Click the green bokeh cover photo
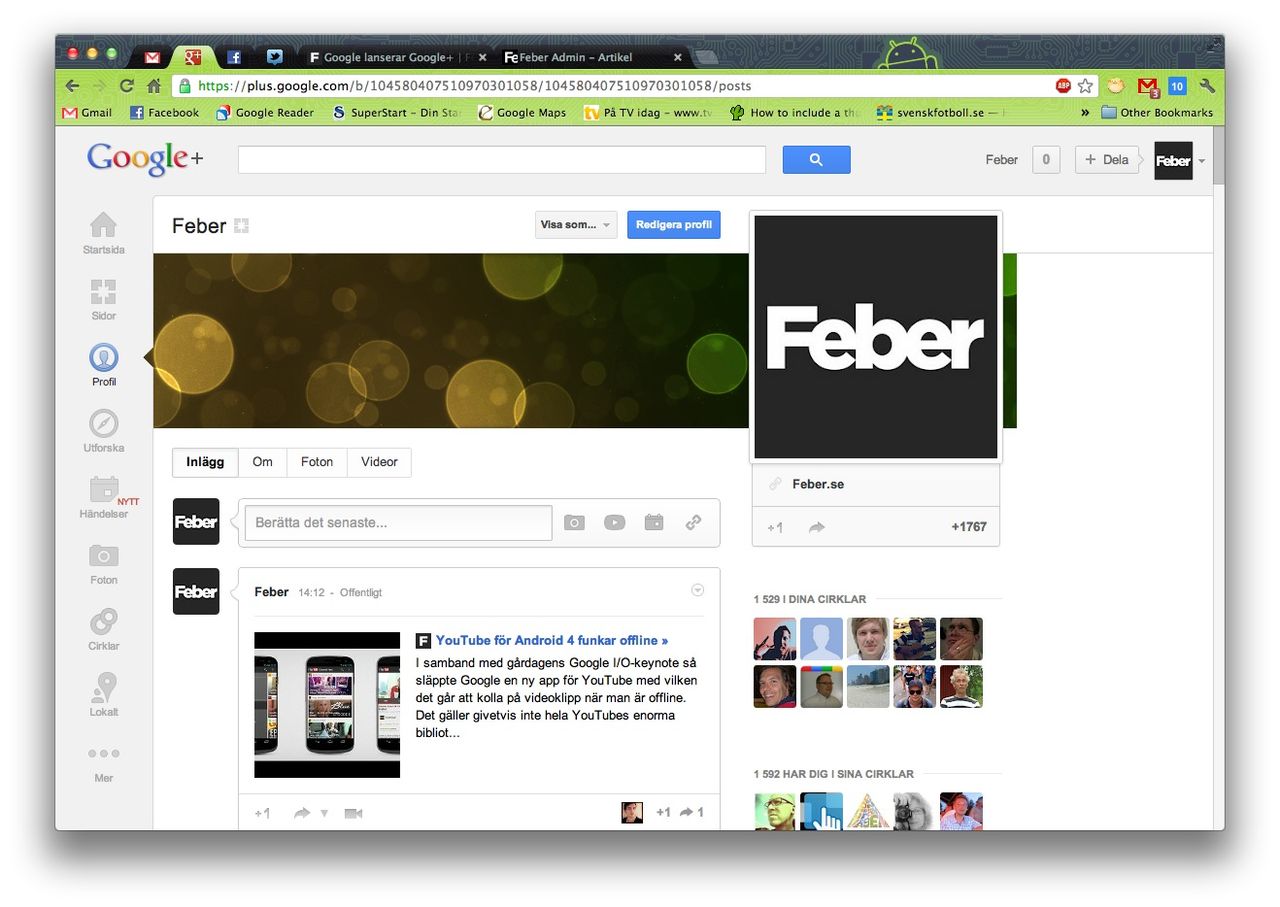 point(450,340)
